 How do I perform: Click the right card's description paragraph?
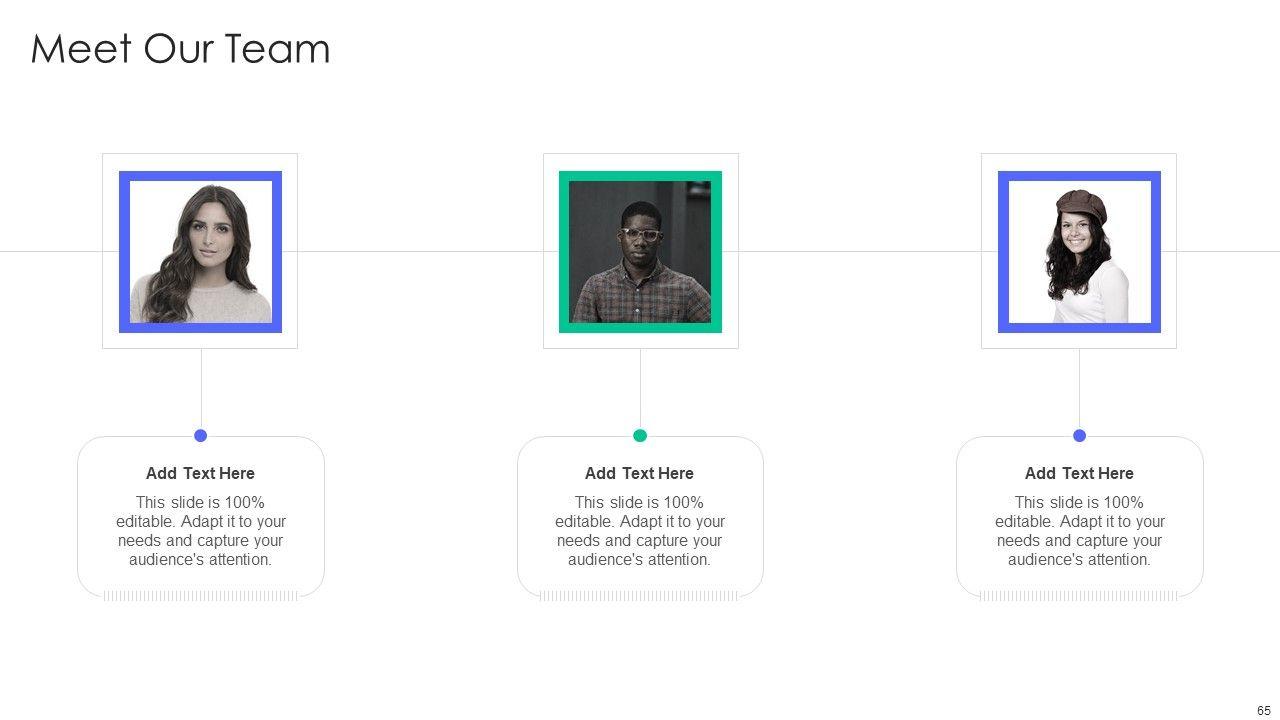tap(1079, 531)
